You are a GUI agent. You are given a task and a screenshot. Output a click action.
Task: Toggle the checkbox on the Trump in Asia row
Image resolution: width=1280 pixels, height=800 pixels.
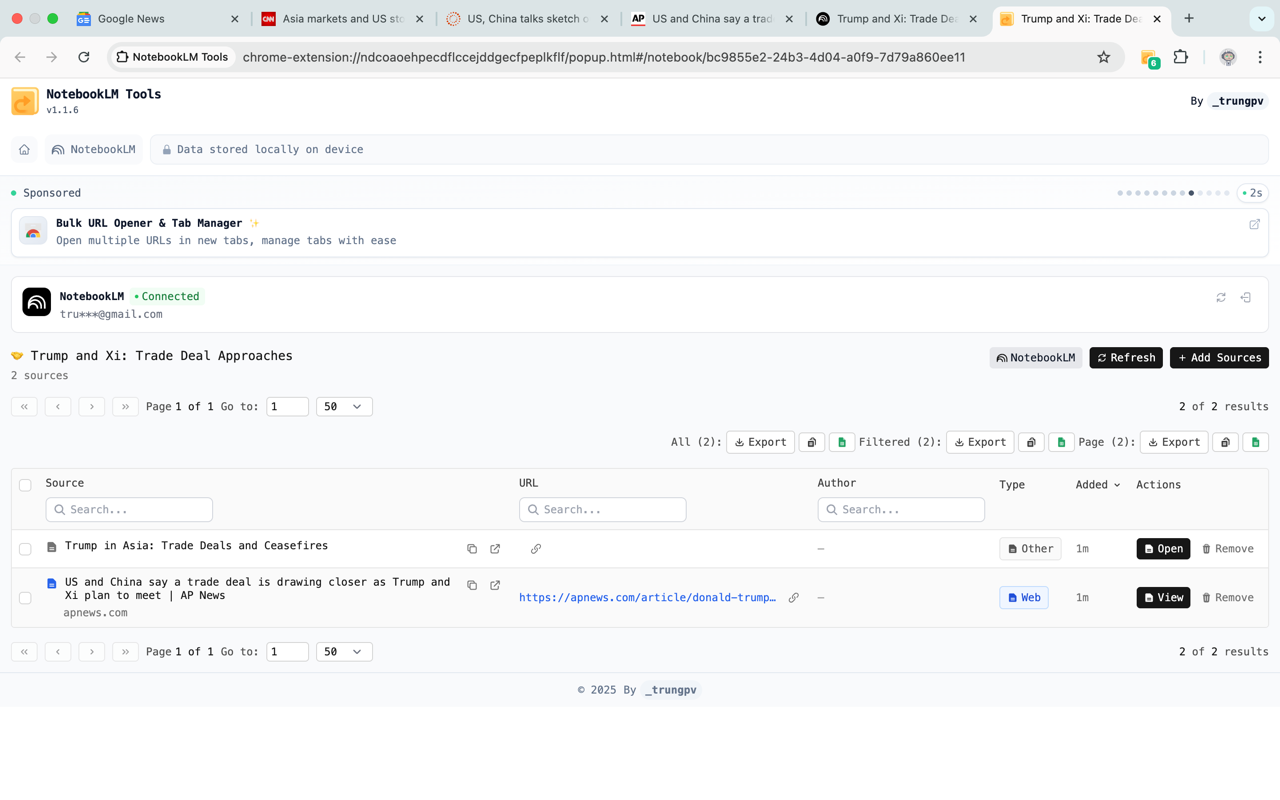pos(25,548)
